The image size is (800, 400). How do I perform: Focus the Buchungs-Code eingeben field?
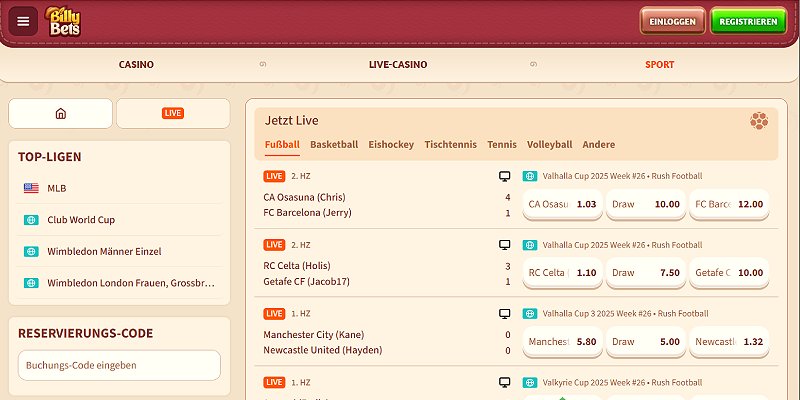coord(119,365)
